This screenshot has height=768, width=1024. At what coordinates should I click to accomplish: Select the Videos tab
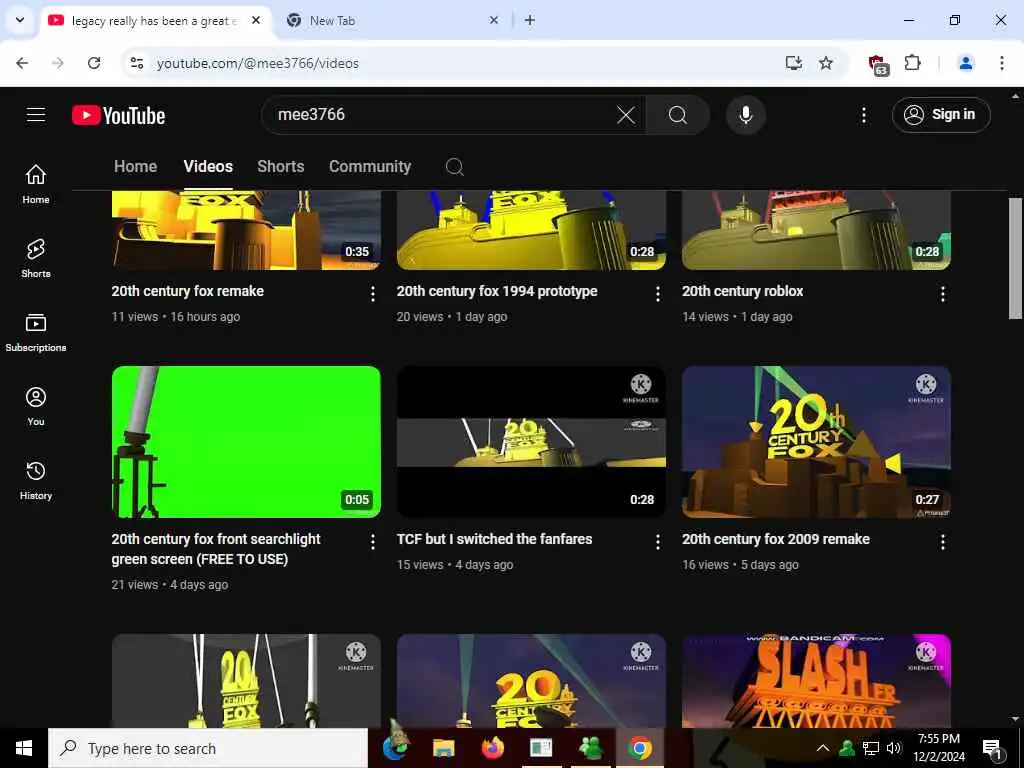pyautogui.click(x=208, y=167)
